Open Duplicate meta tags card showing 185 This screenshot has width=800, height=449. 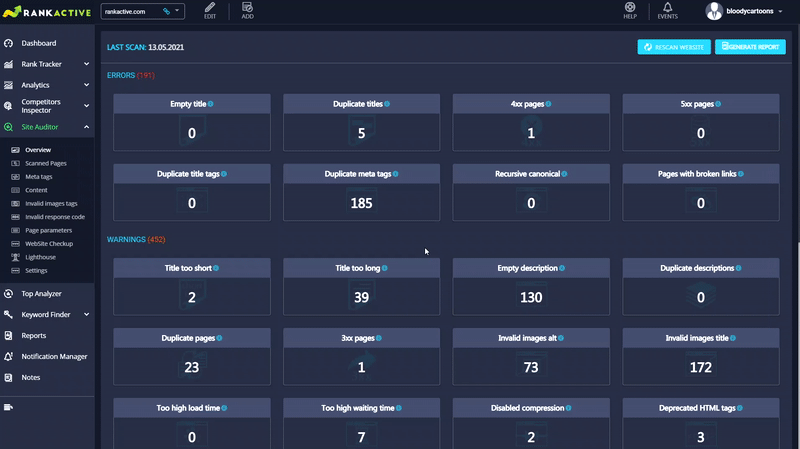[x=361, y=192]
